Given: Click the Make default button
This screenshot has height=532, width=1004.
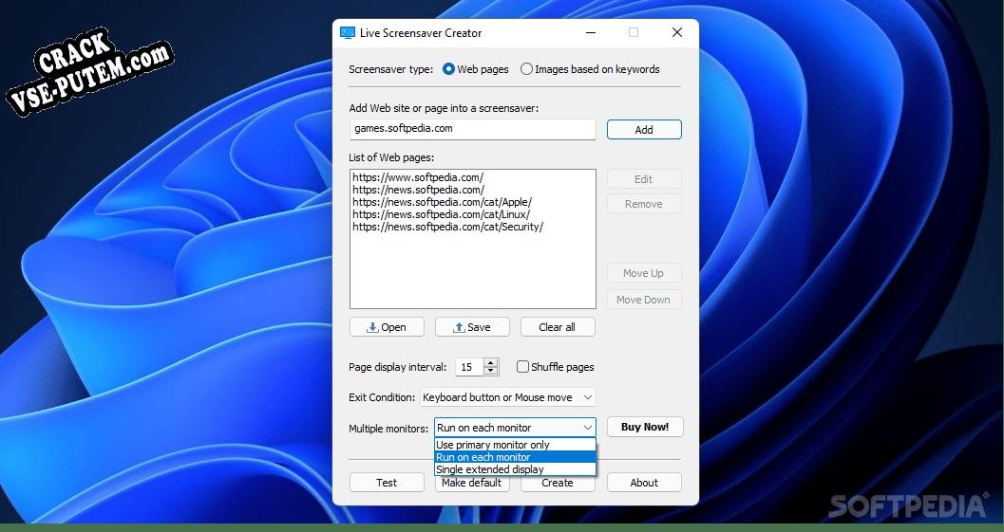Looking at the screenshot, I should 473,483.
